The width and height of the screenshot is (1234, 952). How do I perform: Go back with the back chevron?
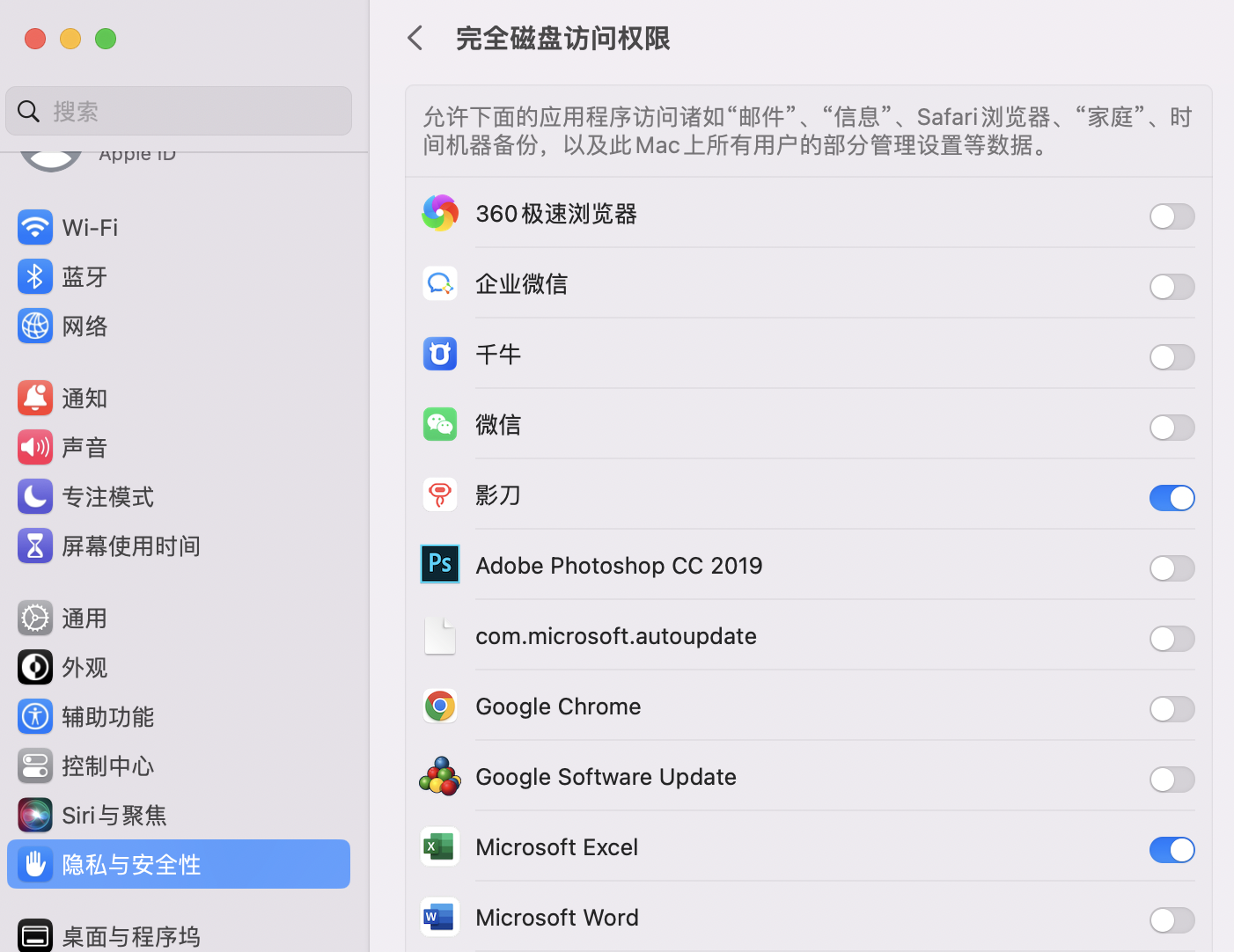(x=415, y=38)
